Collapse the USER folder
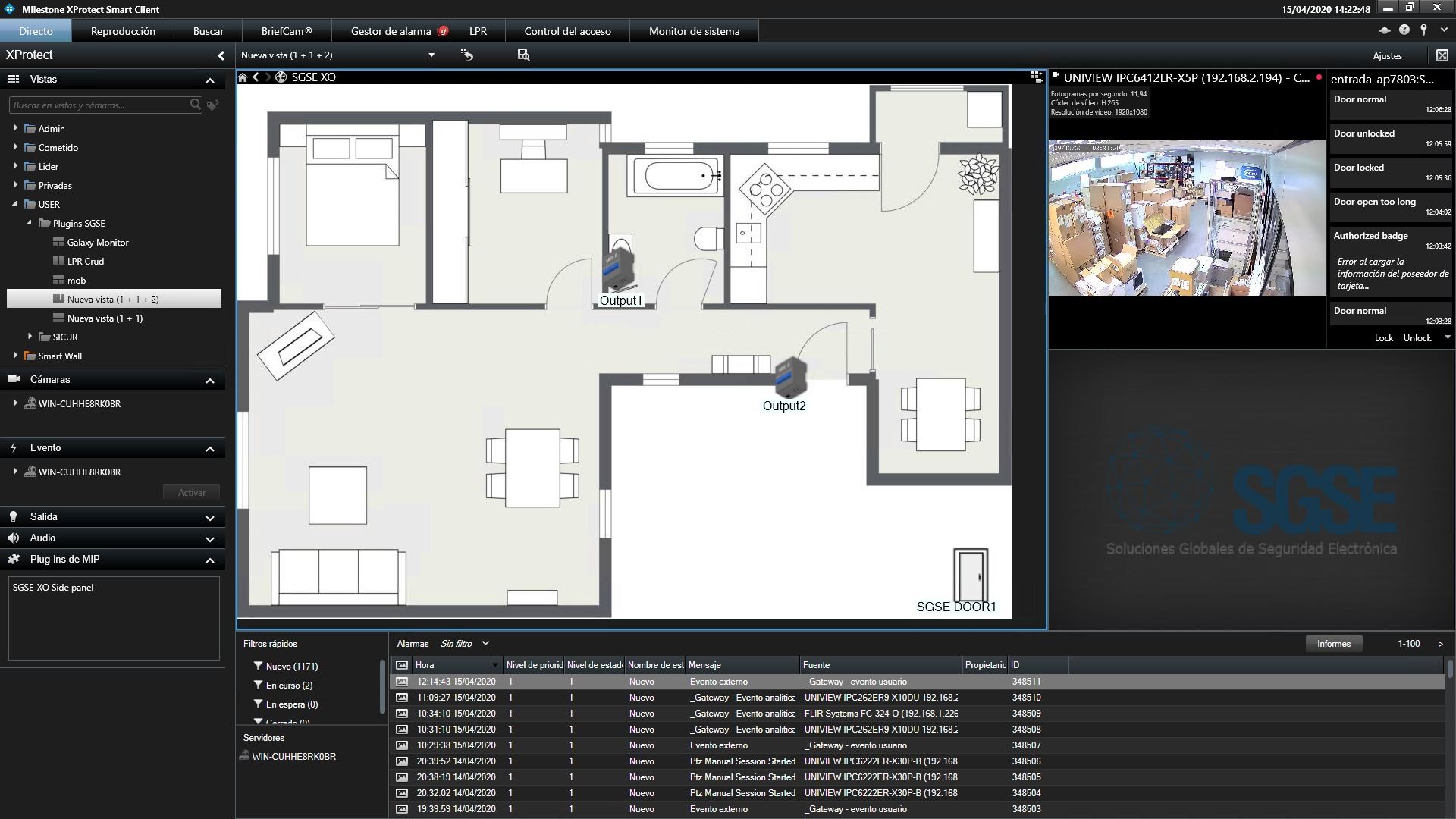Screen dimensions: 1456x819 (x=15, y=204)
